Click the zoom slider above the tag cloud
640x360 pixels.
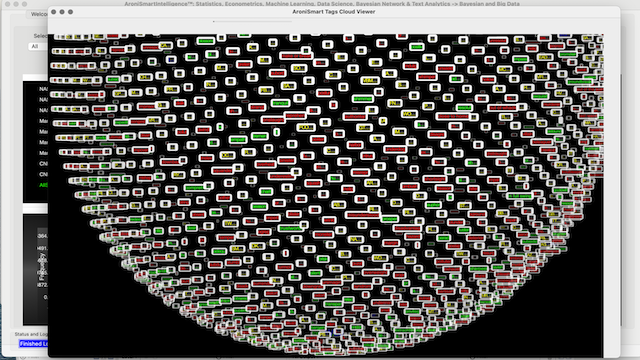point(252,21)
